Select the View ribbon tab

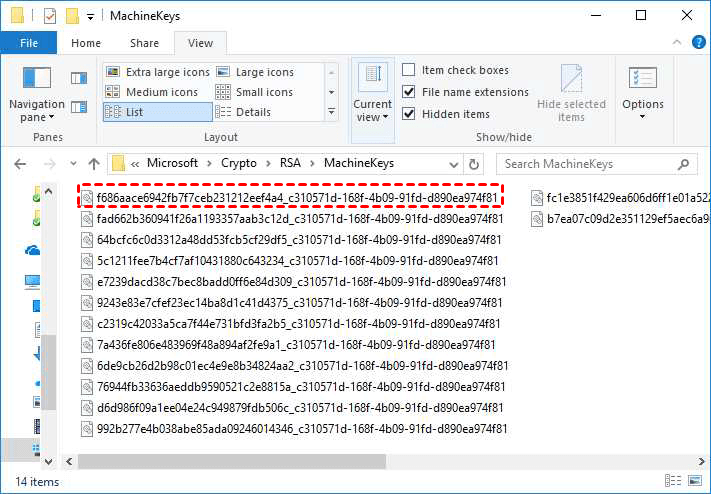(200, 43)
